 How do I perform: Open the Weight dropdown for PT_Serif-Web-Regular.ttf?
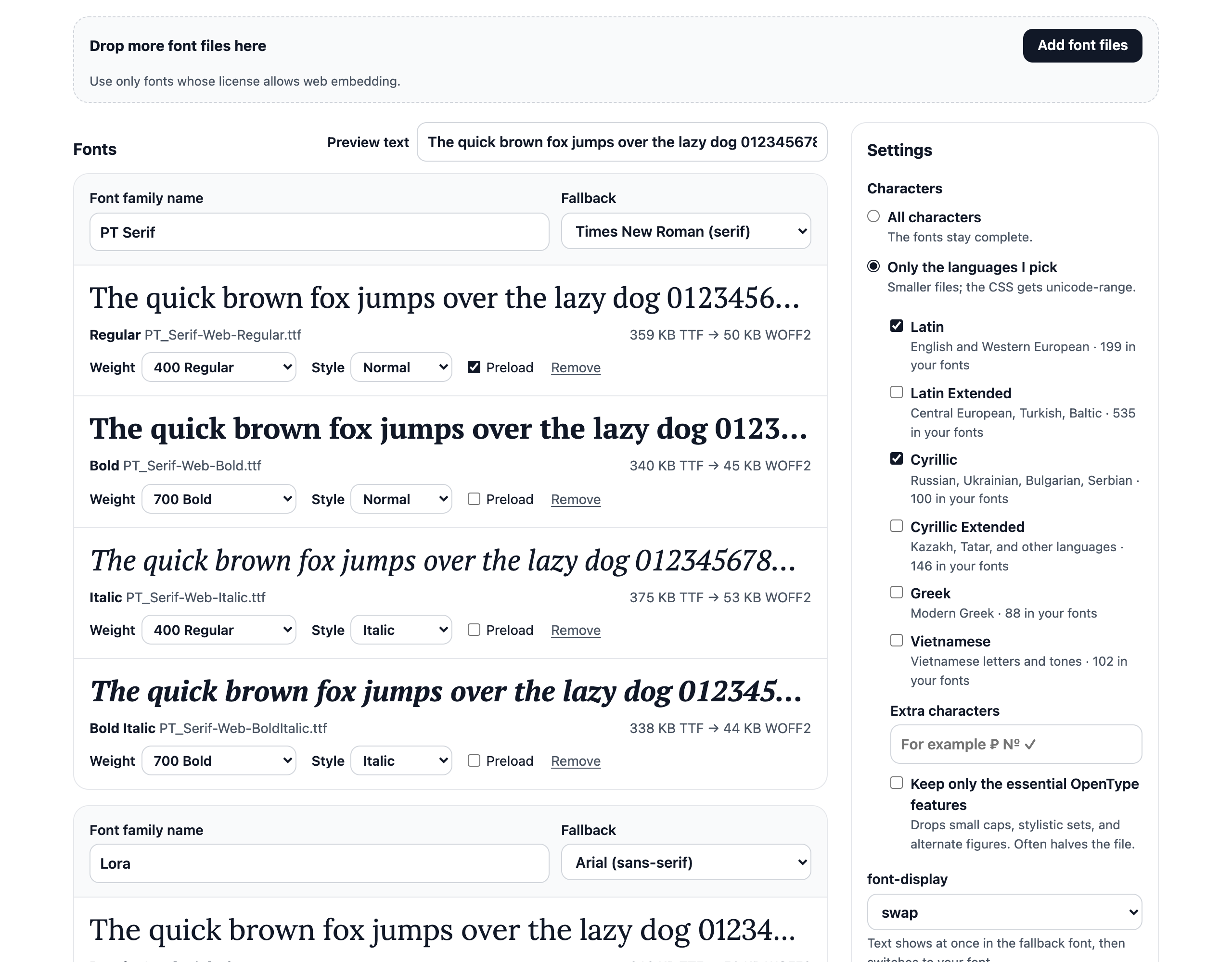[218, 367]
